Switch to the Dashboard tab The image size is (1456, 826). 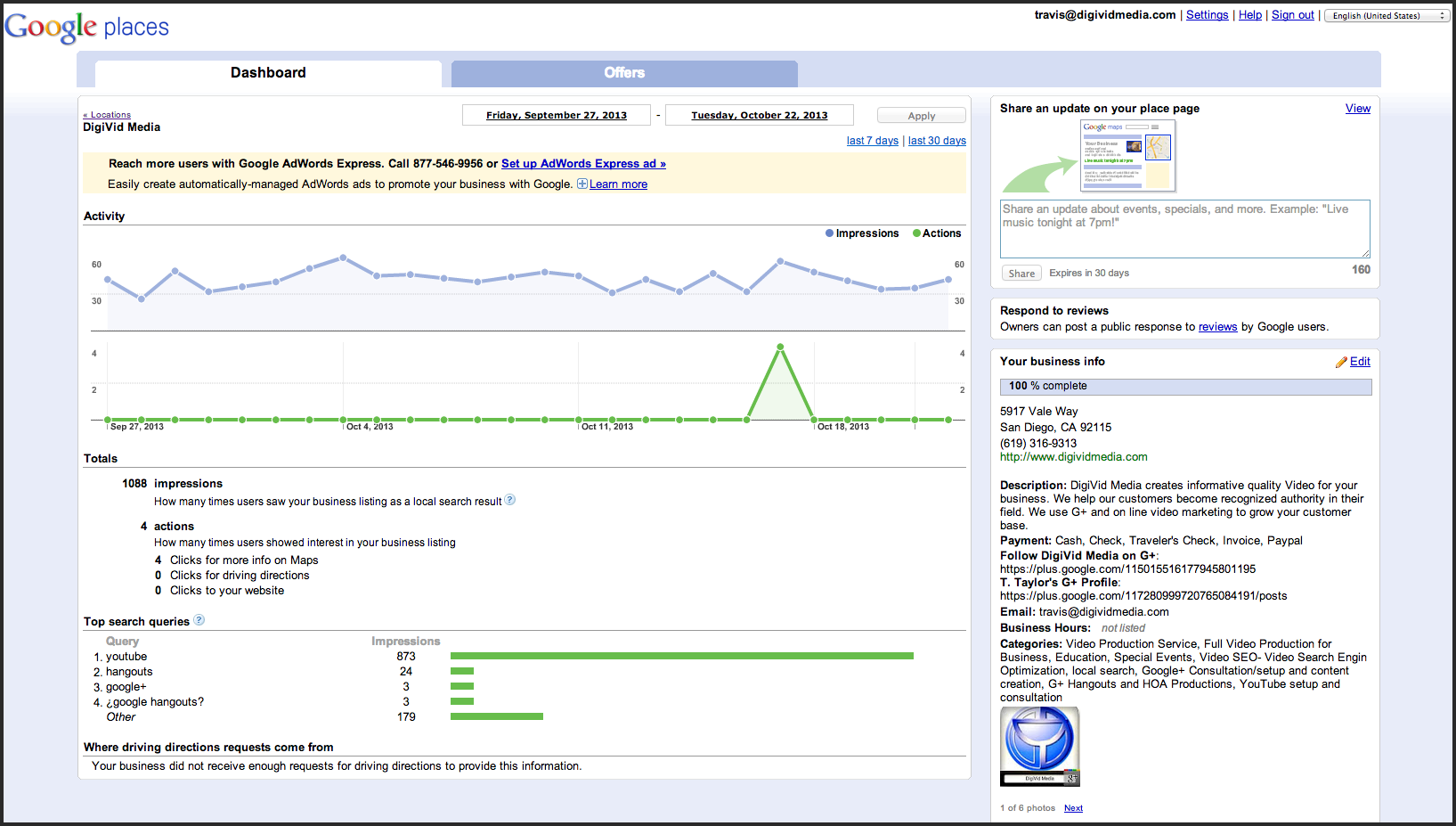pos(268,73)
